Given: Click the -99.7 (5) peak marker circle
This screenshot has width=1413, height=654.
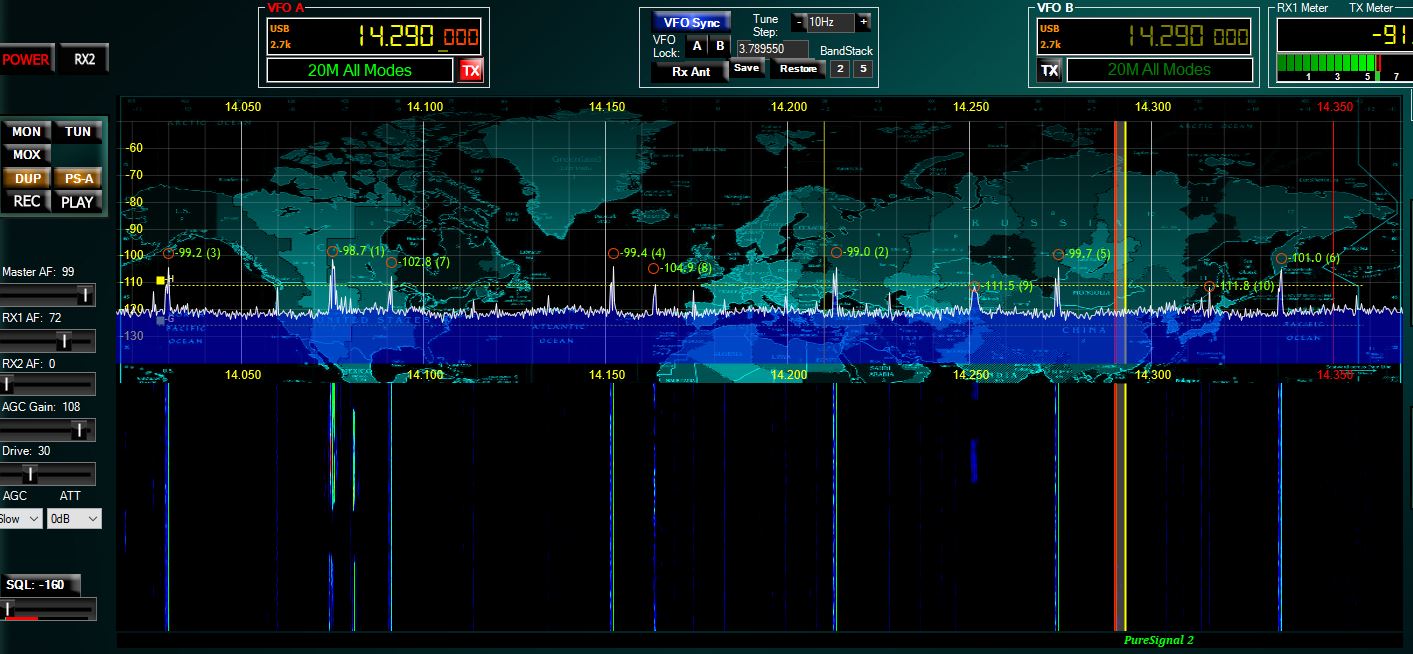Looking at the screenshot, I should 1058,255.
